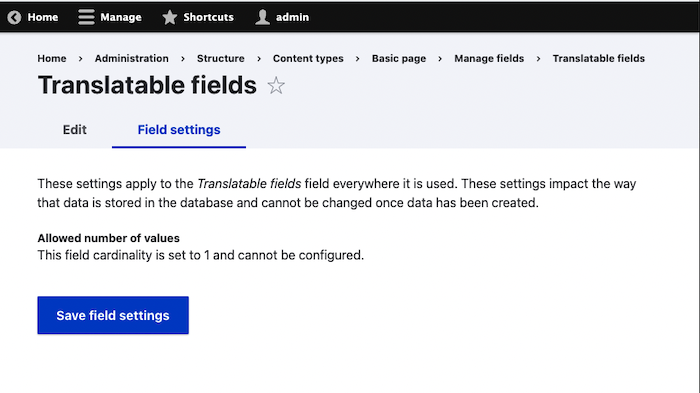This screenshot has width=700, height=393.
Task: Navigate to Structure breadcrumb
Action: click(221, 59)
